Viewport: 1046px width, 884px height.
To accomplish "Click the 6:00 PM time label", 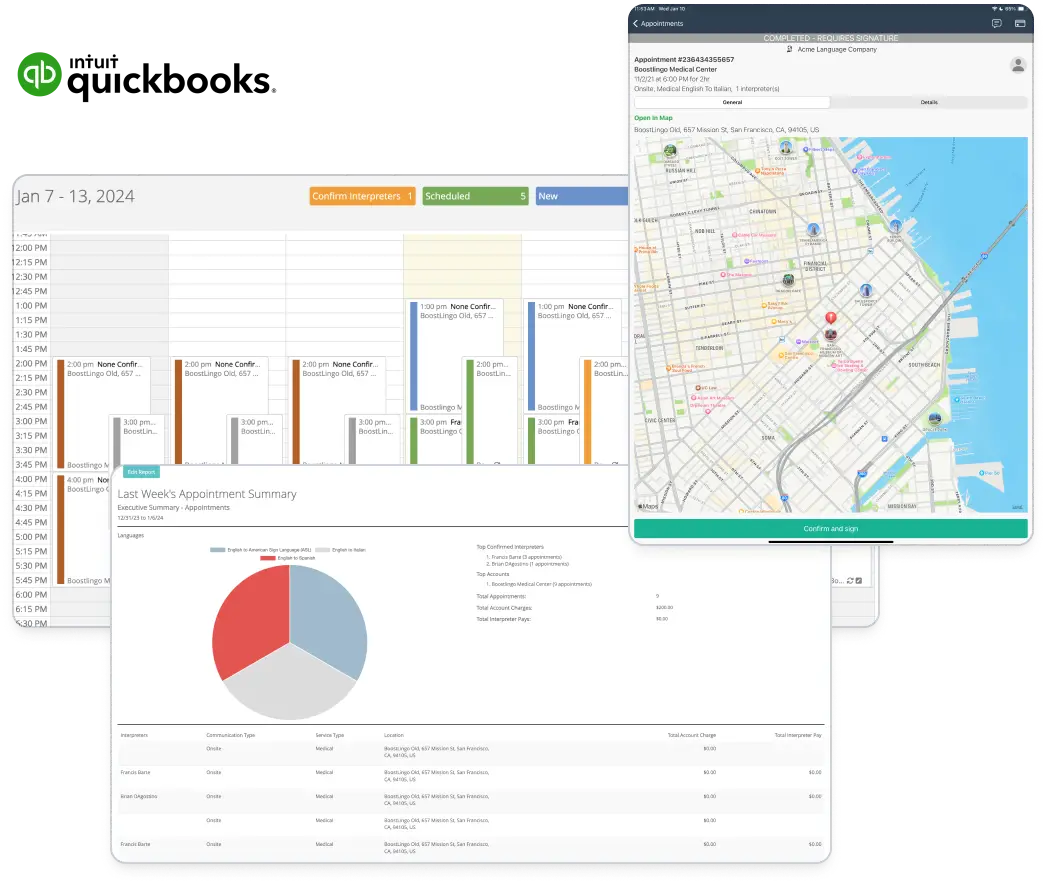I will [32, 594].
